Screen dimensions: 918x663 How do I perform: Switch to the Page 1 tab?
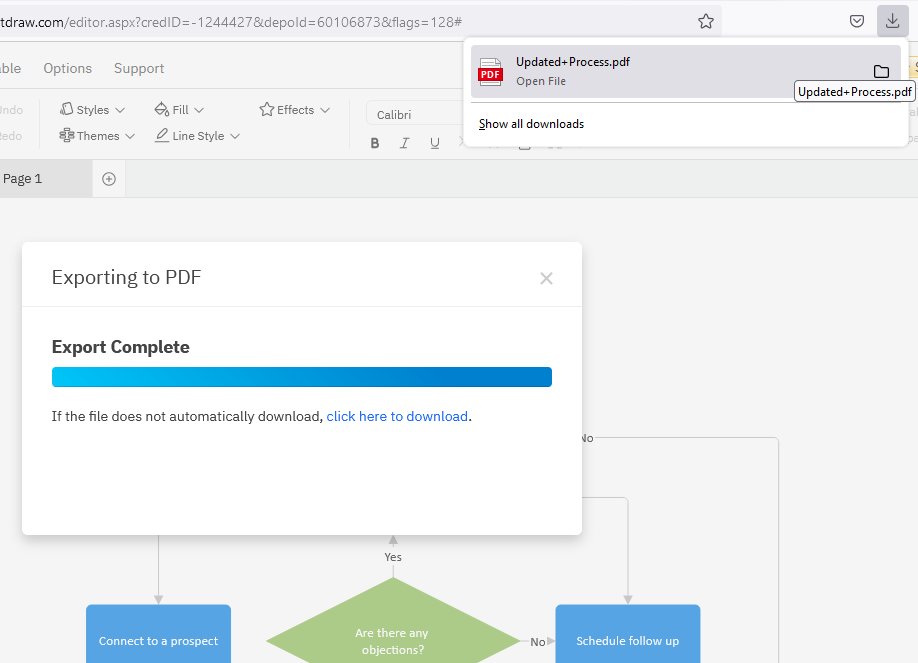[23, 179]
